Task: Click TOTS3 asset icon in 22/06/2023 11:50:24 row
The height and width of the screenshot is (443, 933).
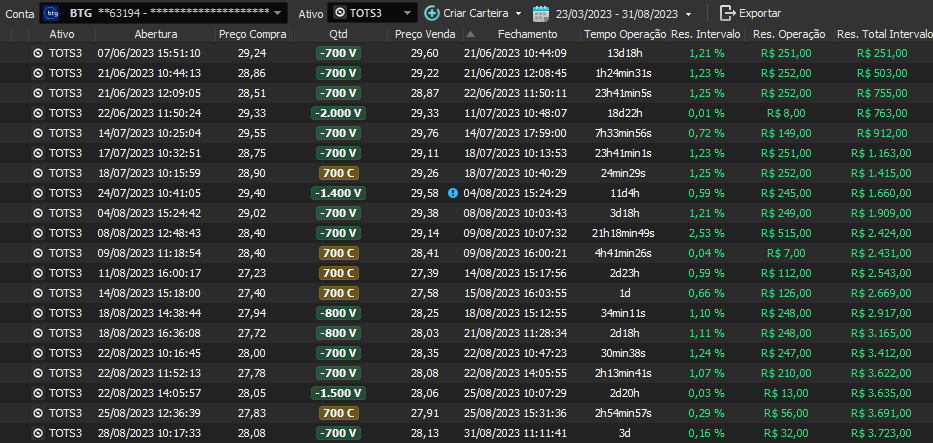Action: [x=38, y=113]
